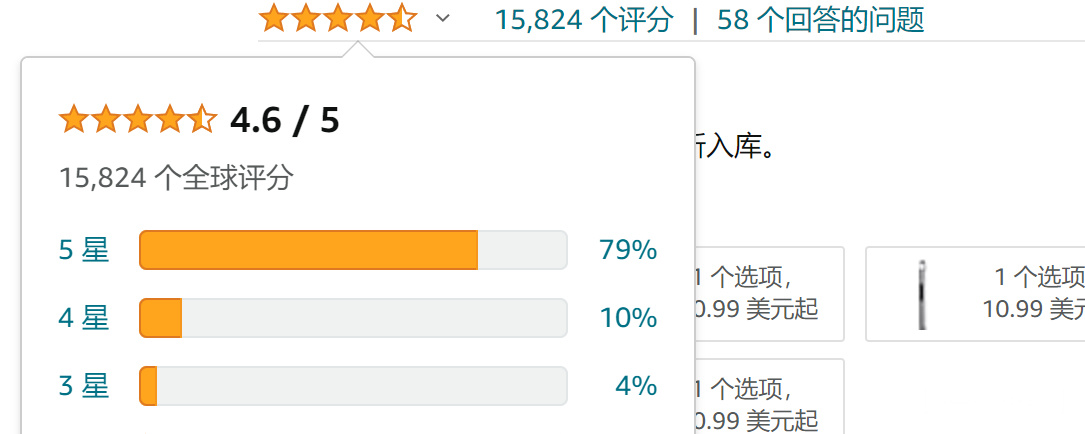Click the orange stars beside 4.6 / 5

tap(138, 120)
